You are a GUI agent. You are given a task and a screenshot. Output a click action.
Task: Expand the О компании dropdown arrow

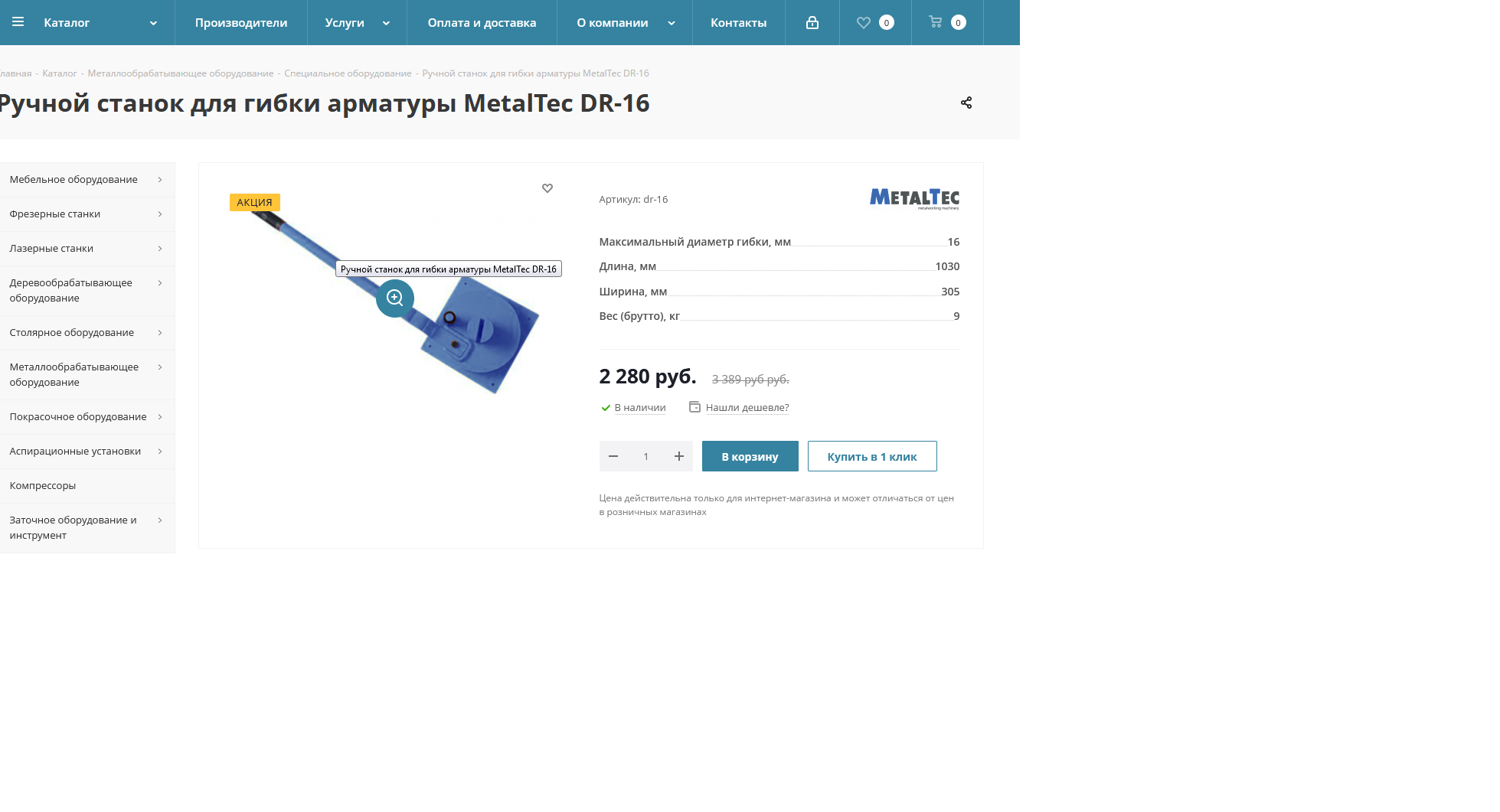click(x=672, y=23)
